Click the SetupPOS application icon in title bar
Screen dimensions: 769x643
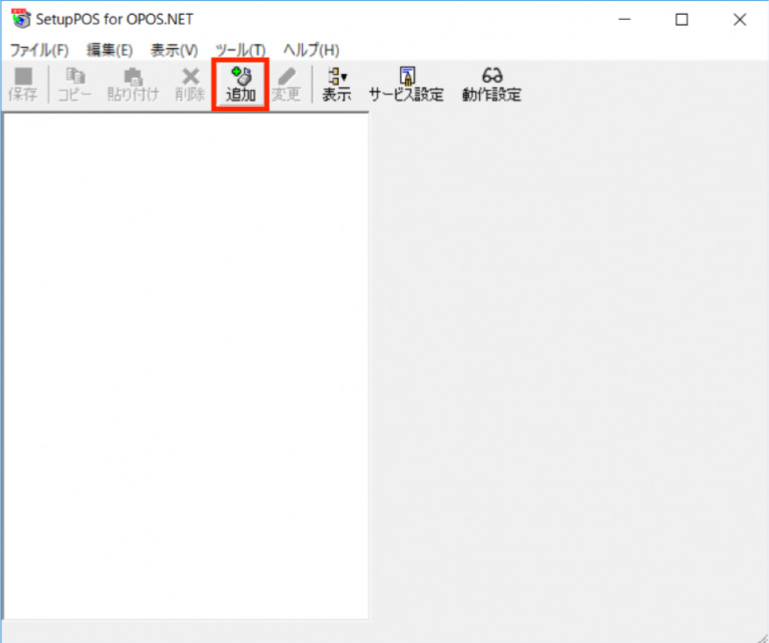click(21, 19)
